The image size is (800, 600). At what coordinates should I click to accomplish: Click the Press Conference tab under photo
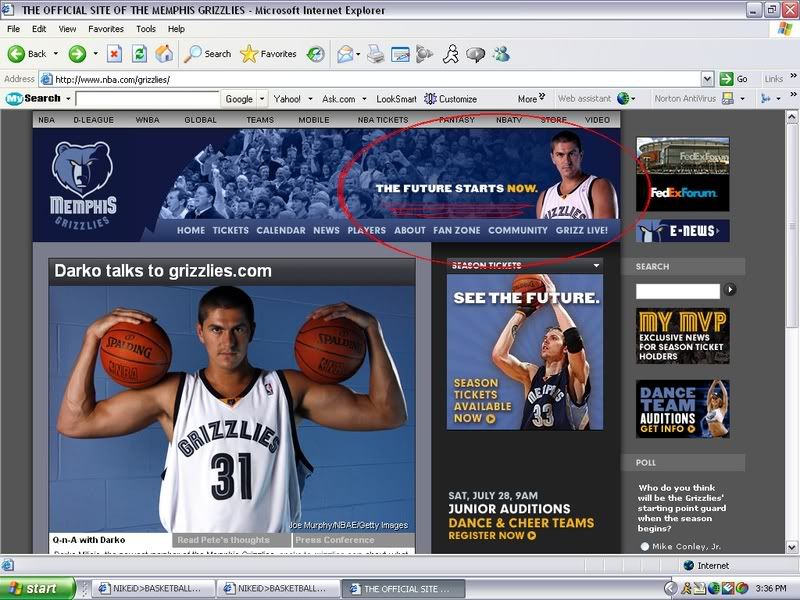pyautogui.click(x=335, y=540)
